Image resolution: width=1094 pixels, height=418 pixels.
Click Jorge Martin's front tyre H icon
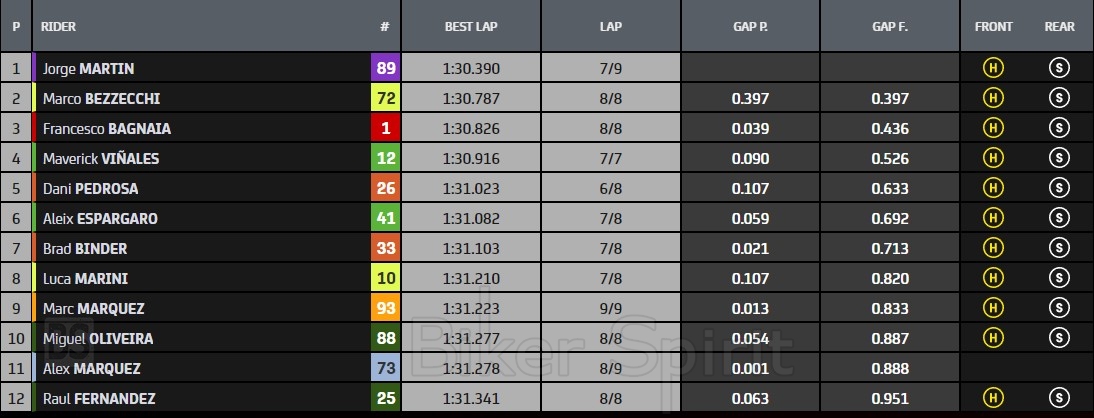pos(993,69)
